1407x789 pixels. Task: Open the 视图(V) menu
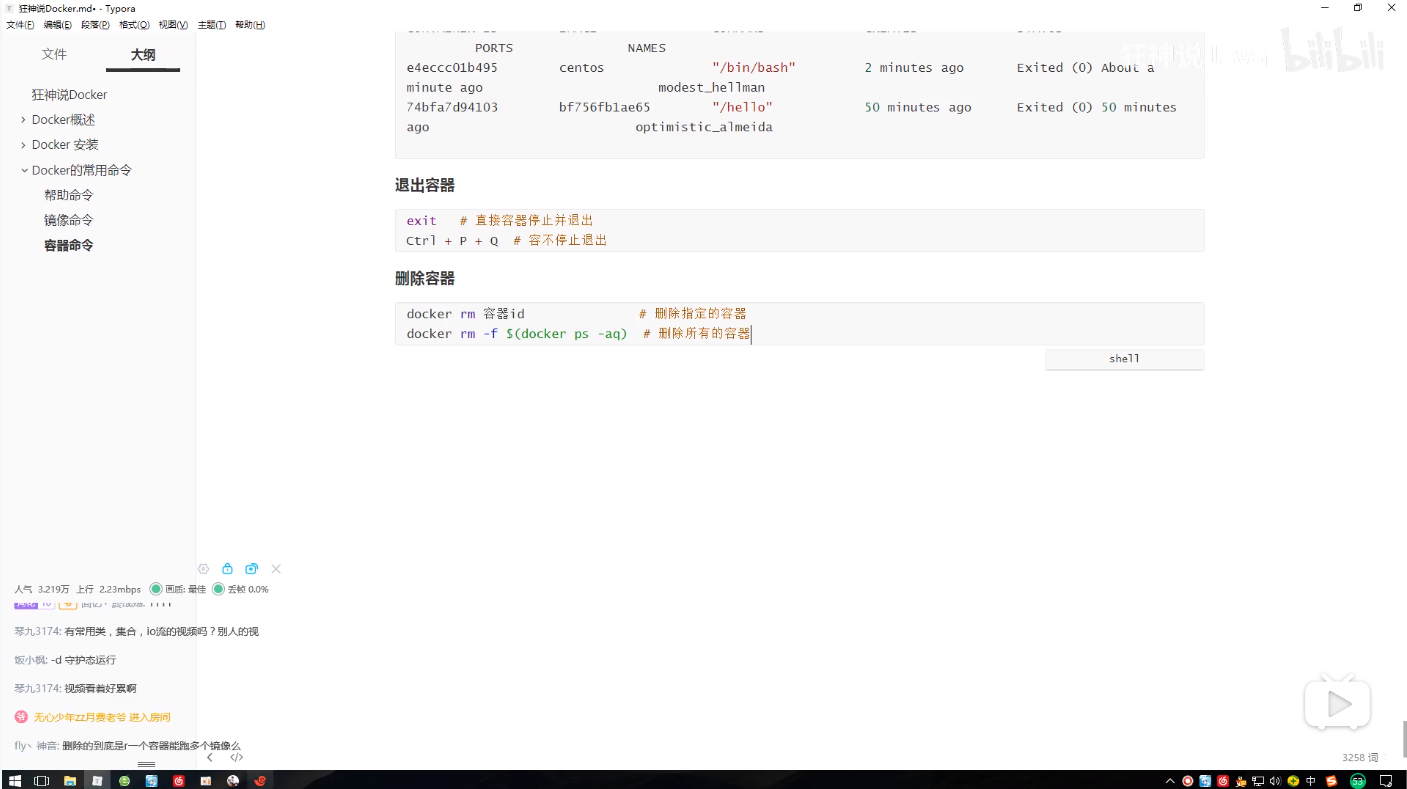[174, 25]
